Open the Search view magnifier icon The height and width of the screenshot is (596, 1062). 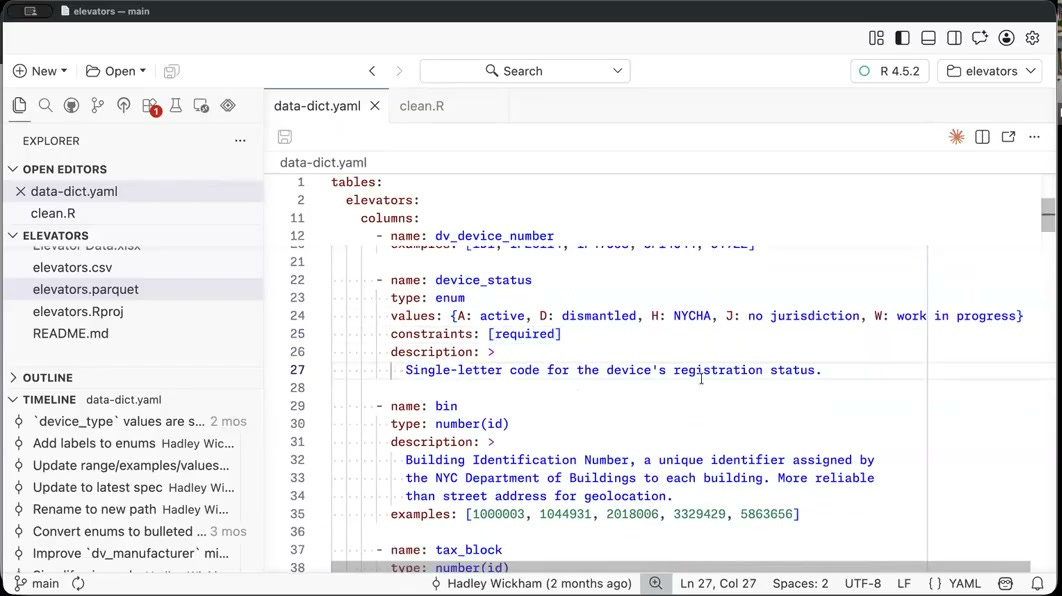pyautogui.click(x=45, y=106)
